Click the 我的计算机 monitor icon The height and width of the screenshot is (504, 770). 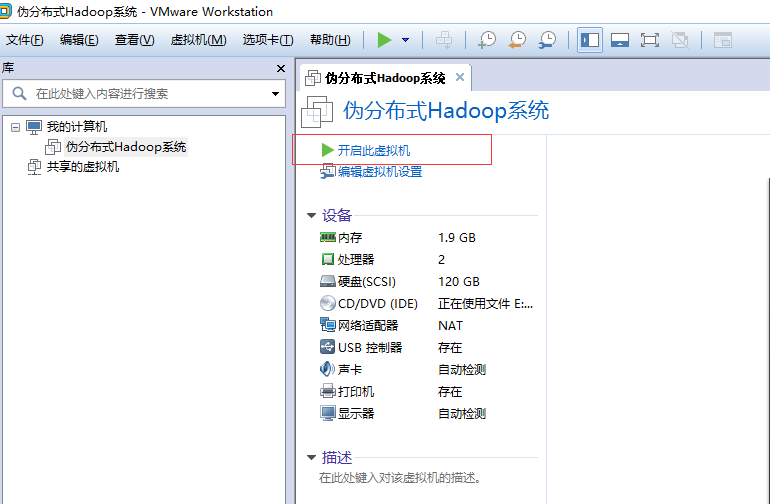point(34,127)
